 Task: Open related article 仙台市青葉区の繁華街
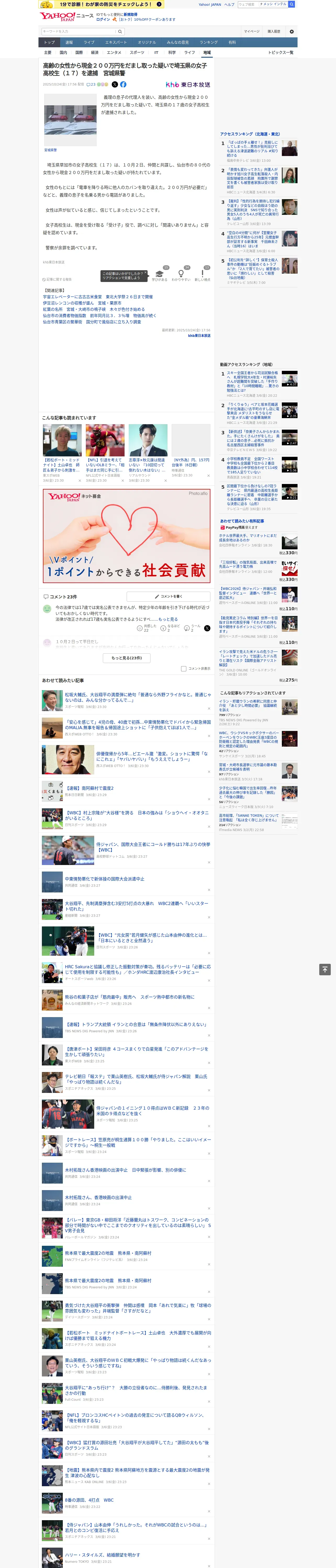click(x=92, y=322)
